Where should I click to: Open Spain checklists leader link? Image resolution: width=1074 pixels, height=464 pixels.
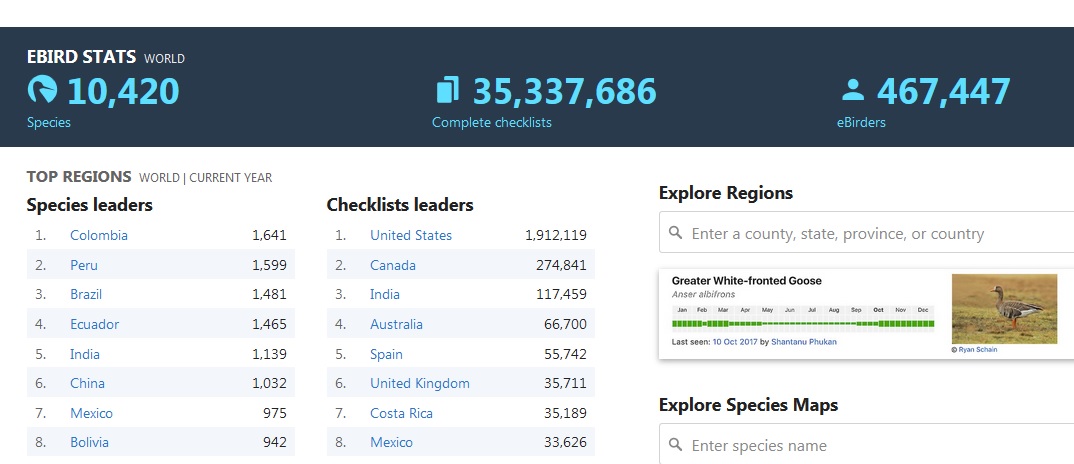pyautogui.click(x=386, y=354)
